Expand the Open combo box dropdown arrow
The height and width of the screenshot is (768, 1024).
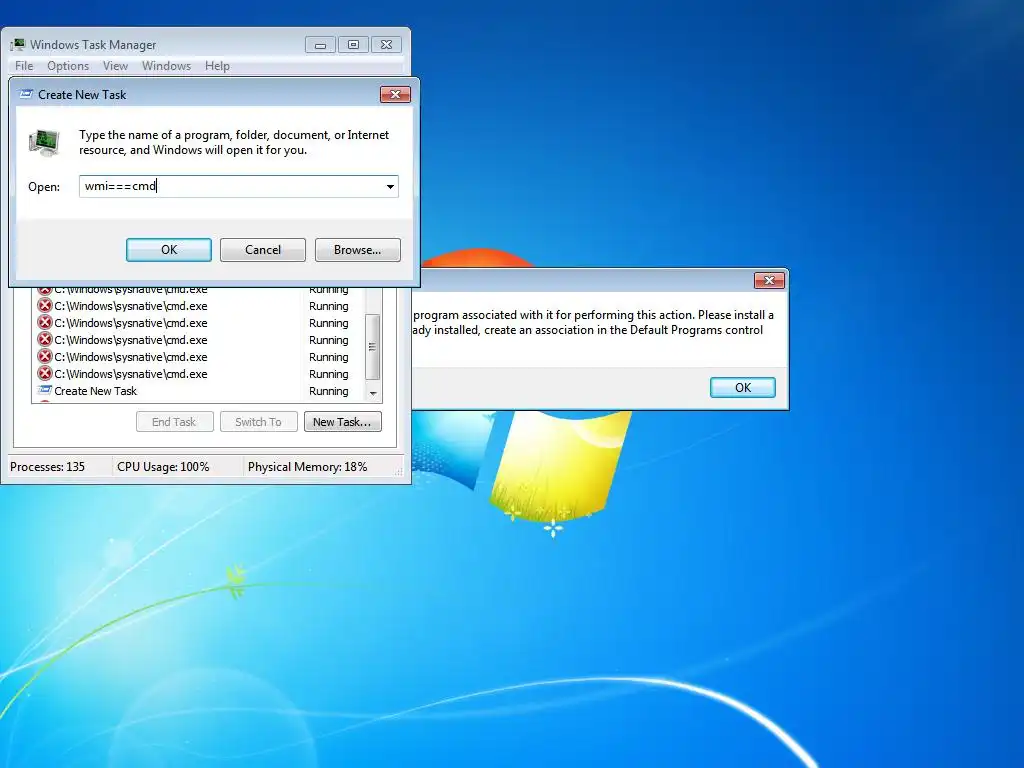pyautogui.click(x=390, y=187)
